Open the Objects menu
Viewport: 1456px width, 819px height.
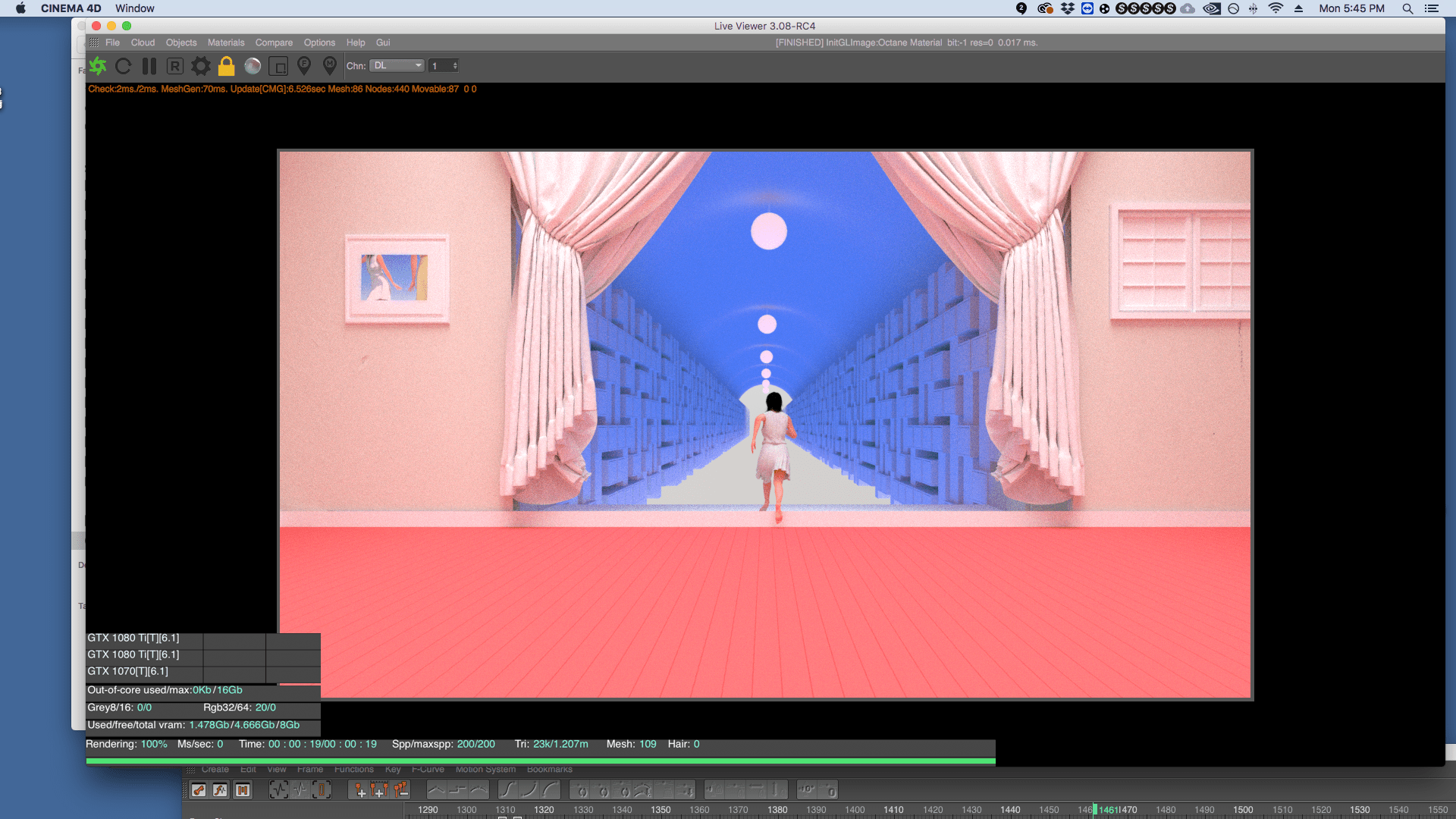pyautogui.click(x=181, y=42)
